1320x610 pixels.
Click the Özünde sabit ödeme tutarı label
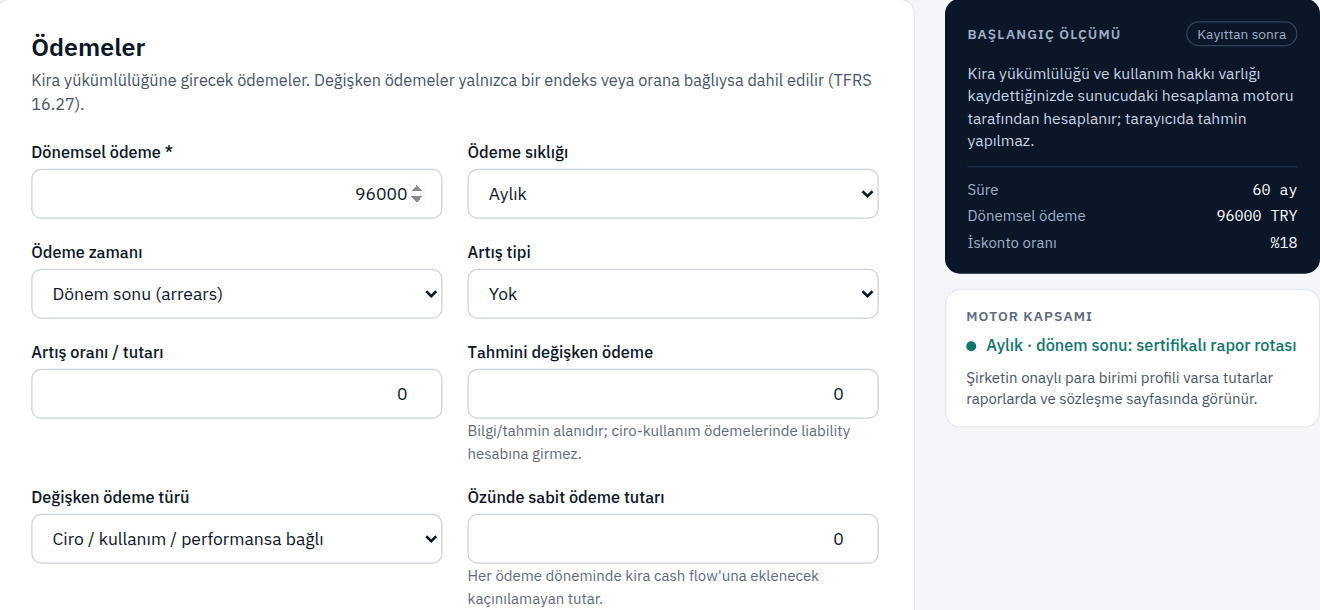point(566,497)
